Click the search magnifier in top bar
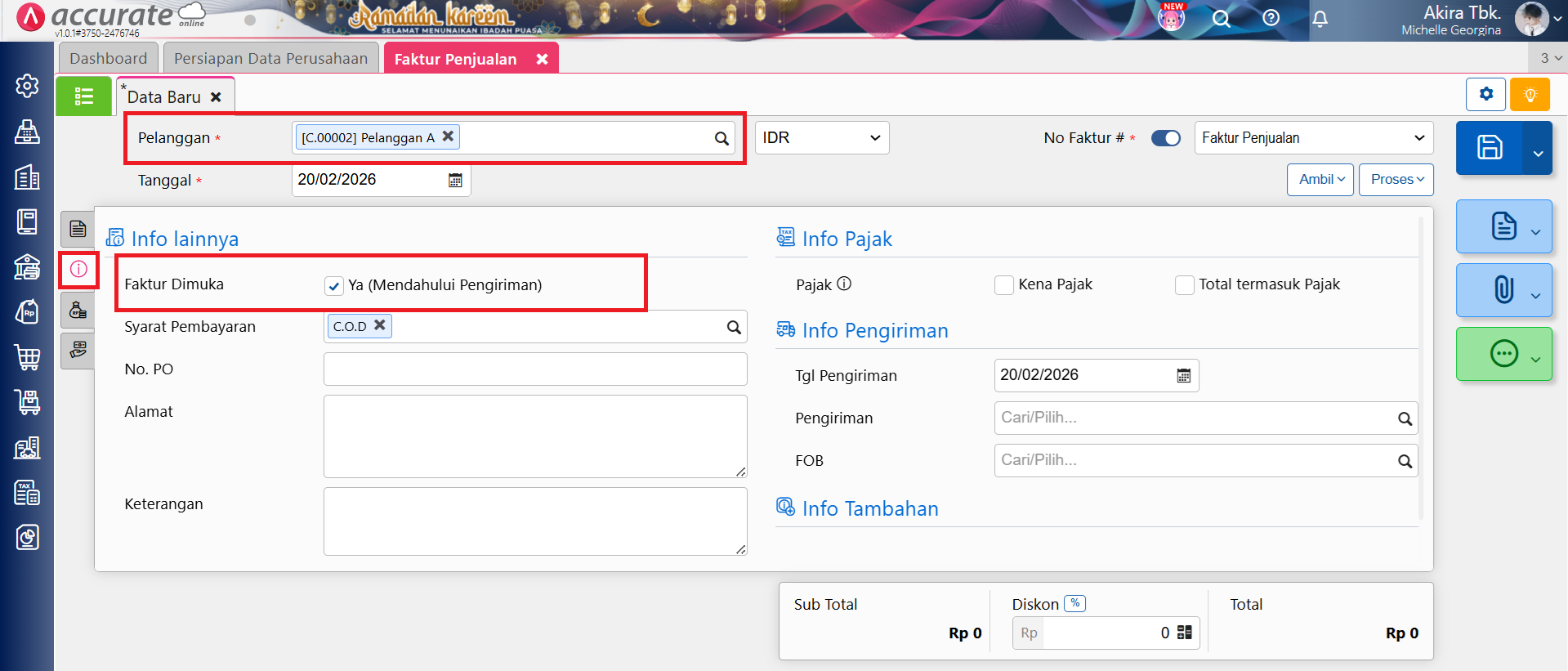1568x671 pixels. 1221,19
